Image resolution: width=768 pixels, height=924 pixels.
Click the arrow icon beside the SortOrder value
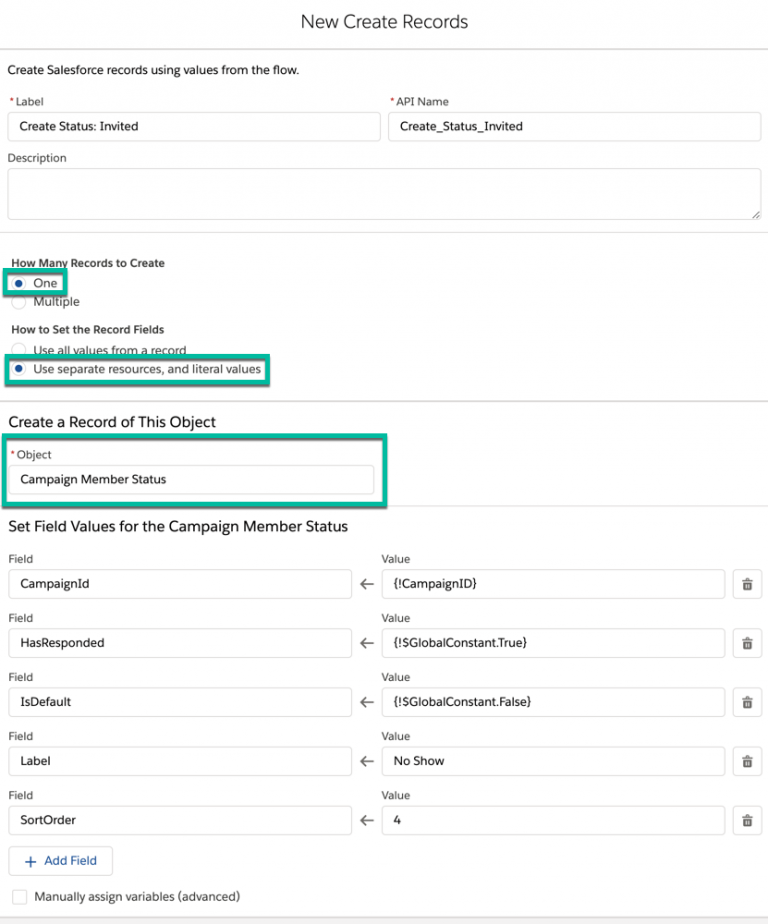tap(366, 820)
